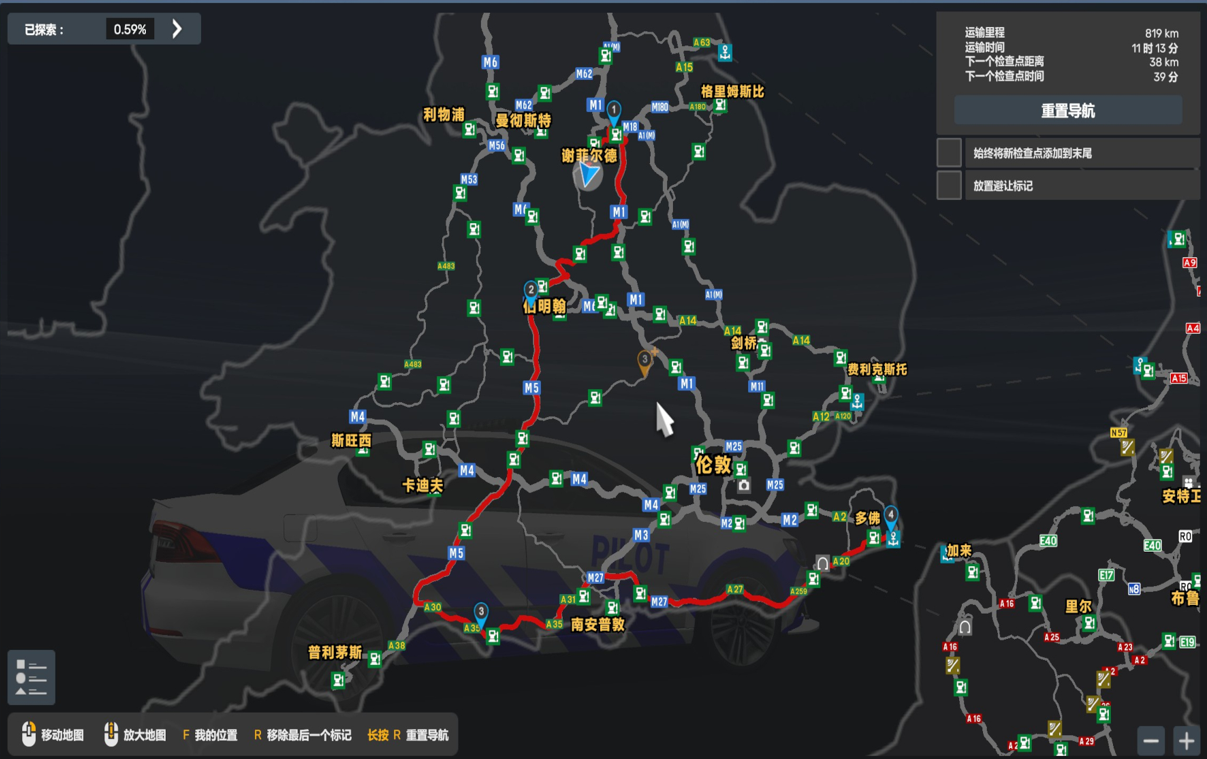
Task: Click the 利物浦 city label
Action: 444,115
